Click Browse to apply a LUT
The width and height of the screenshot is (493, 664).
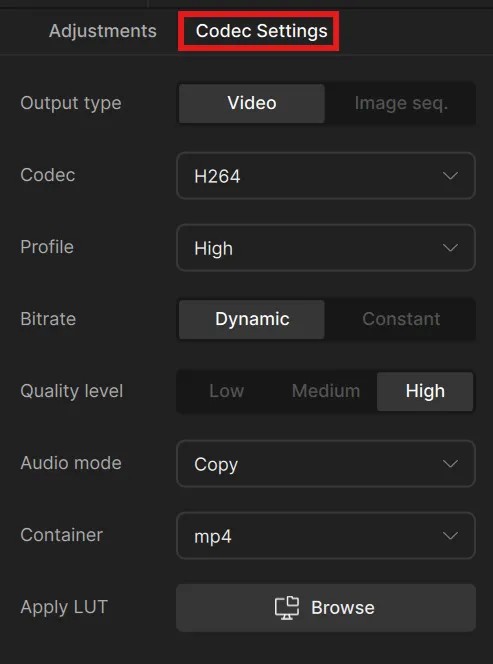[326, 608]
